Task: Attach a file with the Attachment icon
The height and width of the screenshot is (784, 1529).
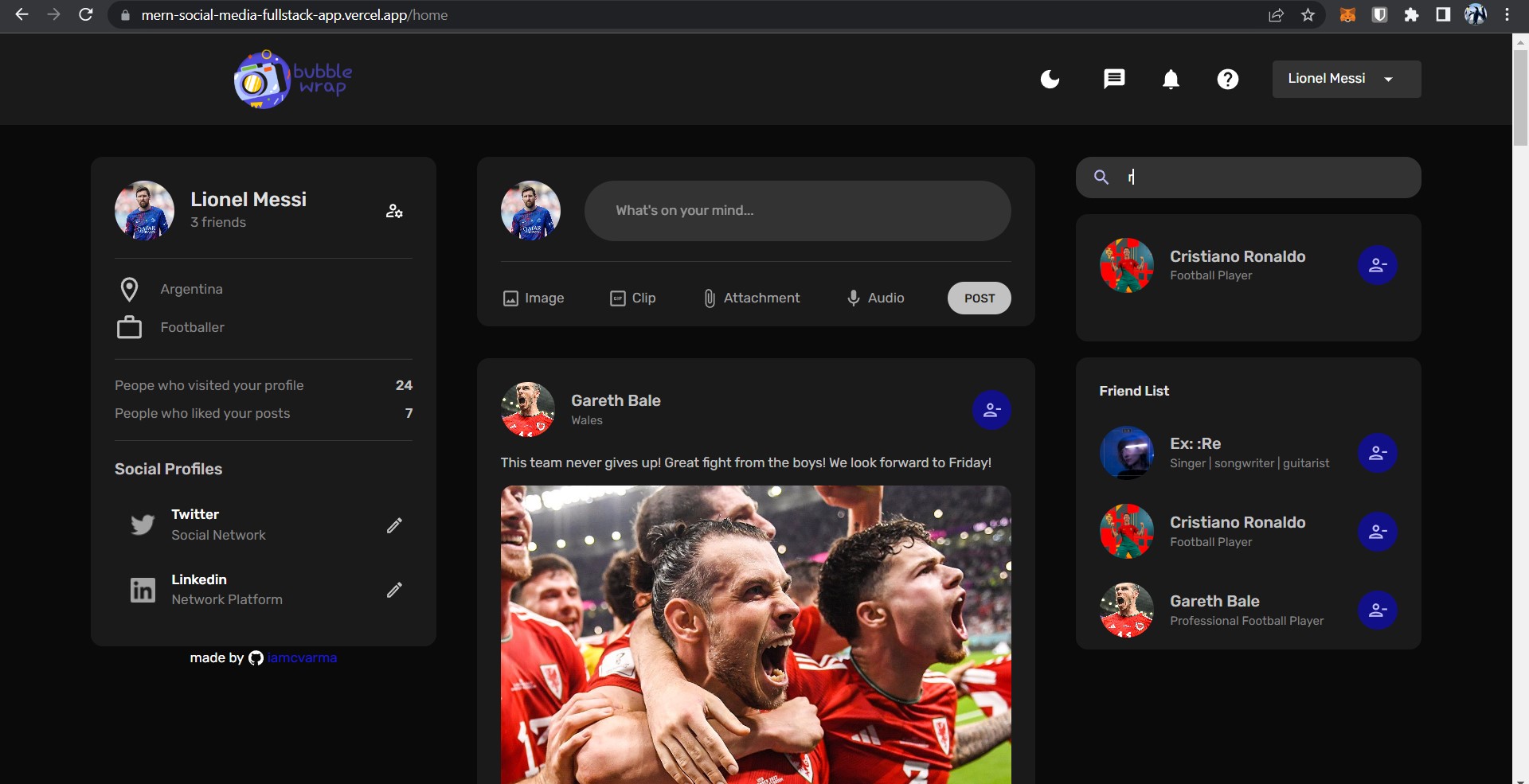Action: click(751, 298)
